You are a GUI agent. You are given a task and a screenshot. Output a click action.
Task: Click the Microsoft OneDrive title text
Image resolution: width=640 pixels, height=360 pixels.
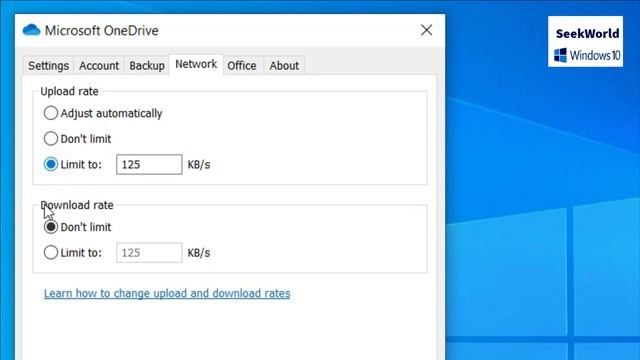click(102, 31)
